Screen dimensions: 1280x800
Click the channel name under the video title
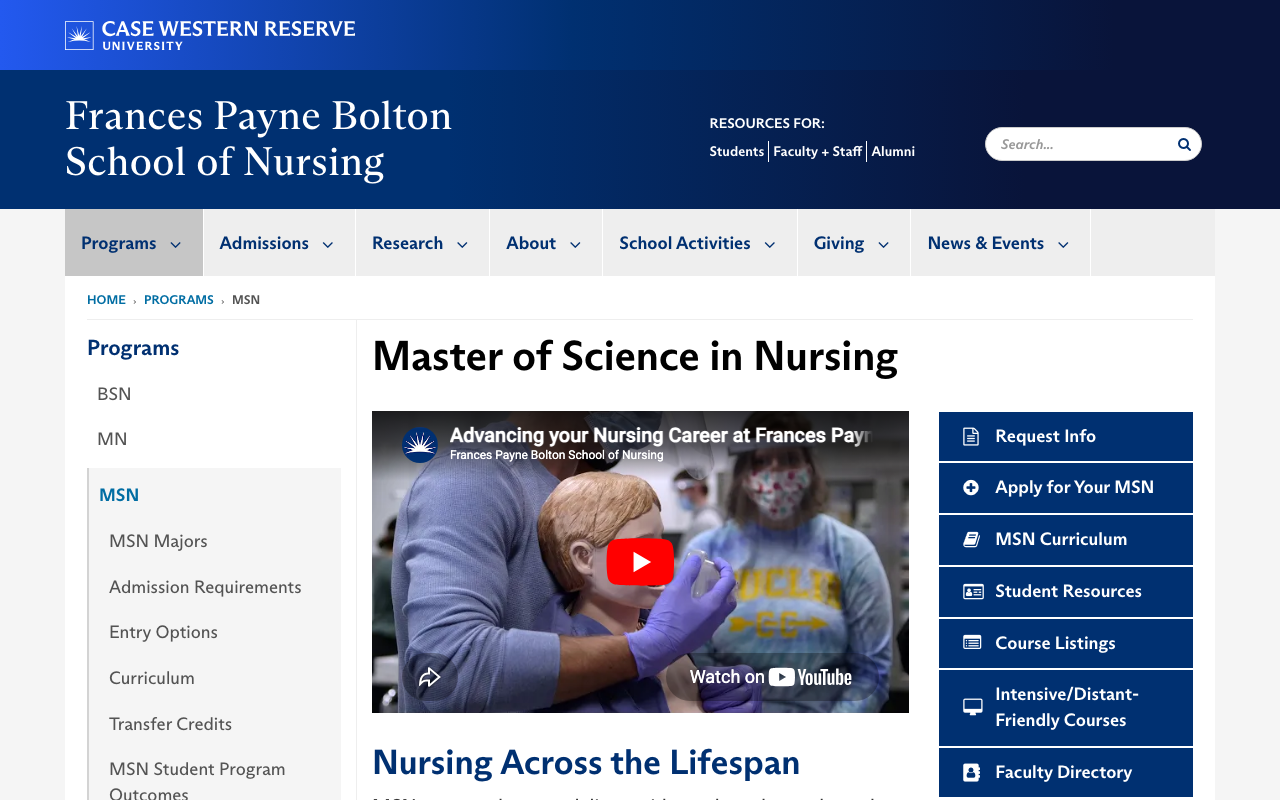click(557, 455)
